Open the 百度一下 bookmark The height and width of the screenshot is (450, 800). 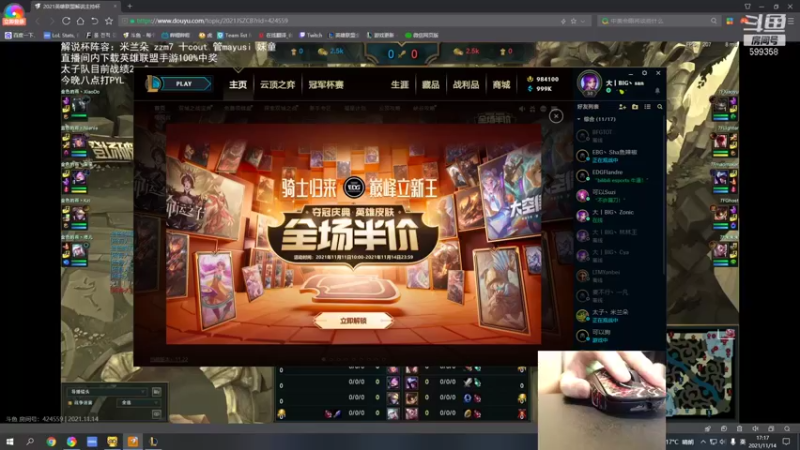(19, 35)
